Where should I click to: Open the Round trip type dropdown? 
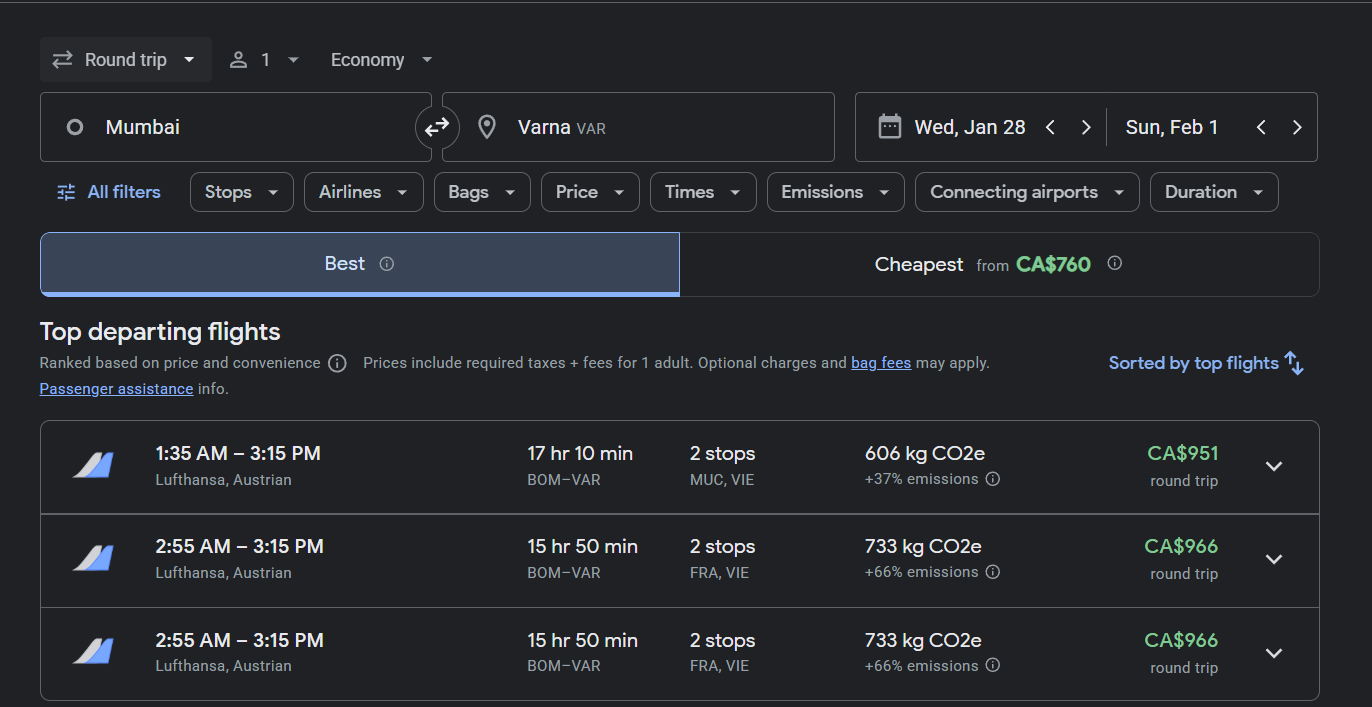pos(126,60)
